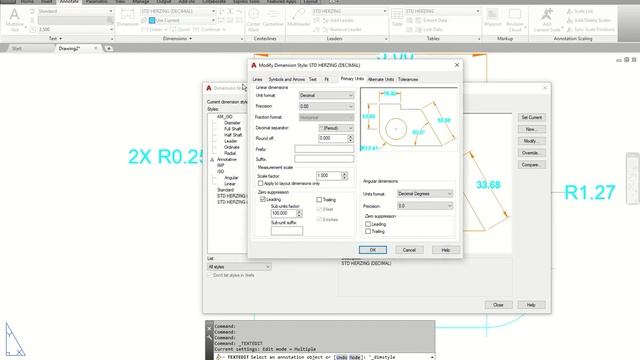640x360 pixels.
Task: Click the new drawing tab plus icon
Action: coord(109,49)
